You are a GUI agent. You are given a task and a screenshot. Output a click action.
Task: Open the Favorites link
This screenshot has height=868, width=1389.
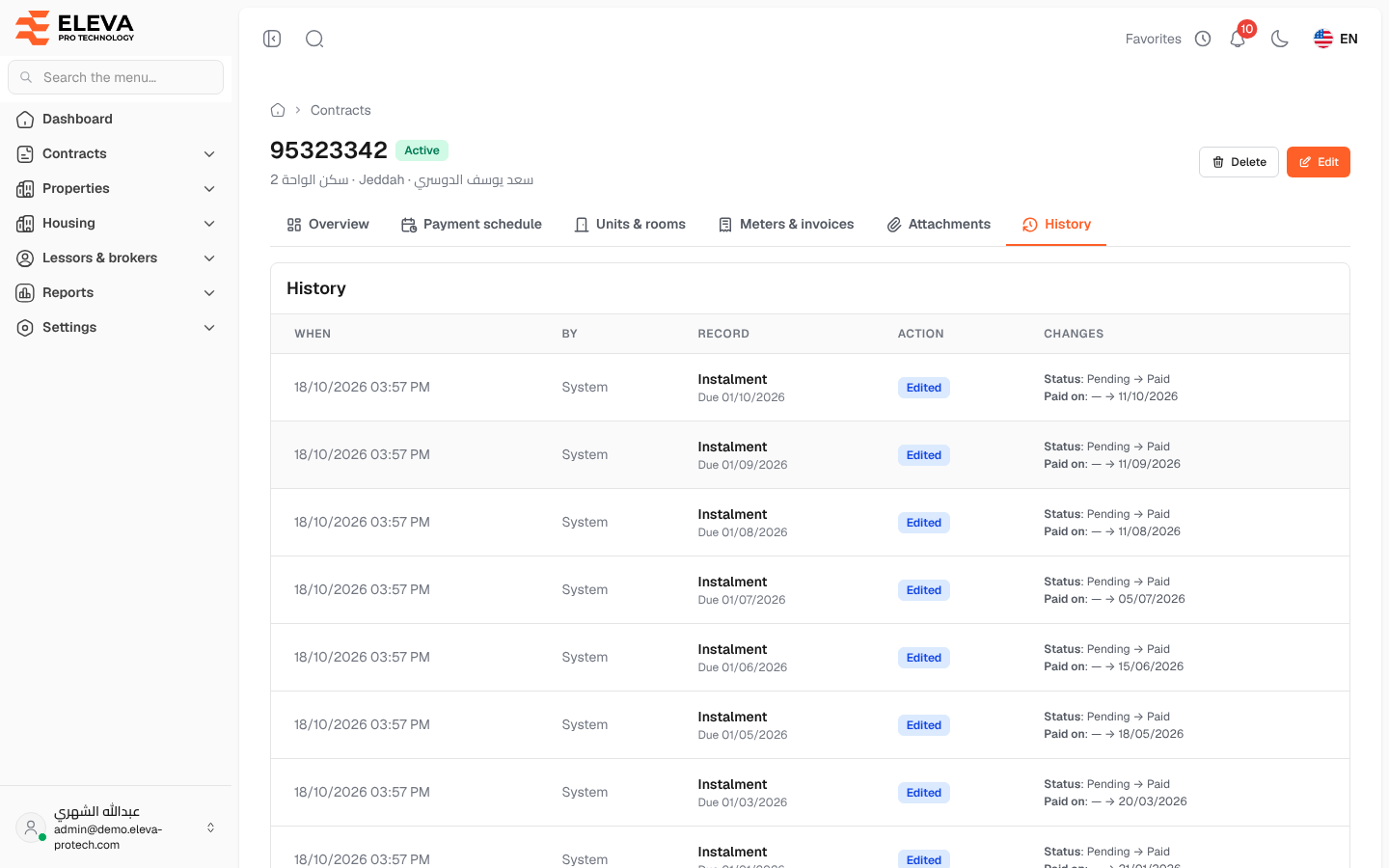(x=1154, y=39)
